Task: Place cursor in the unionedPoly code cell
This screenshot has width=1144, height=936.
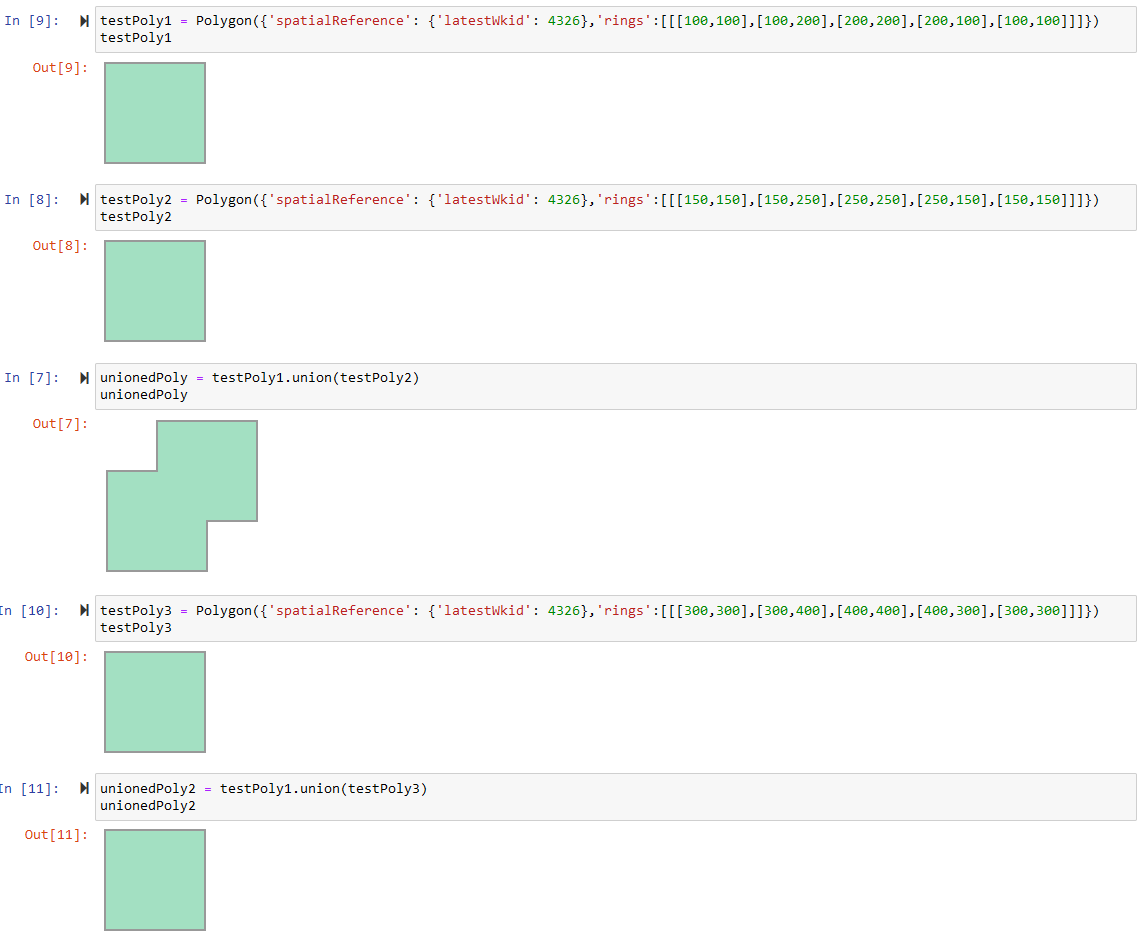Action: [x=300, y=385]
